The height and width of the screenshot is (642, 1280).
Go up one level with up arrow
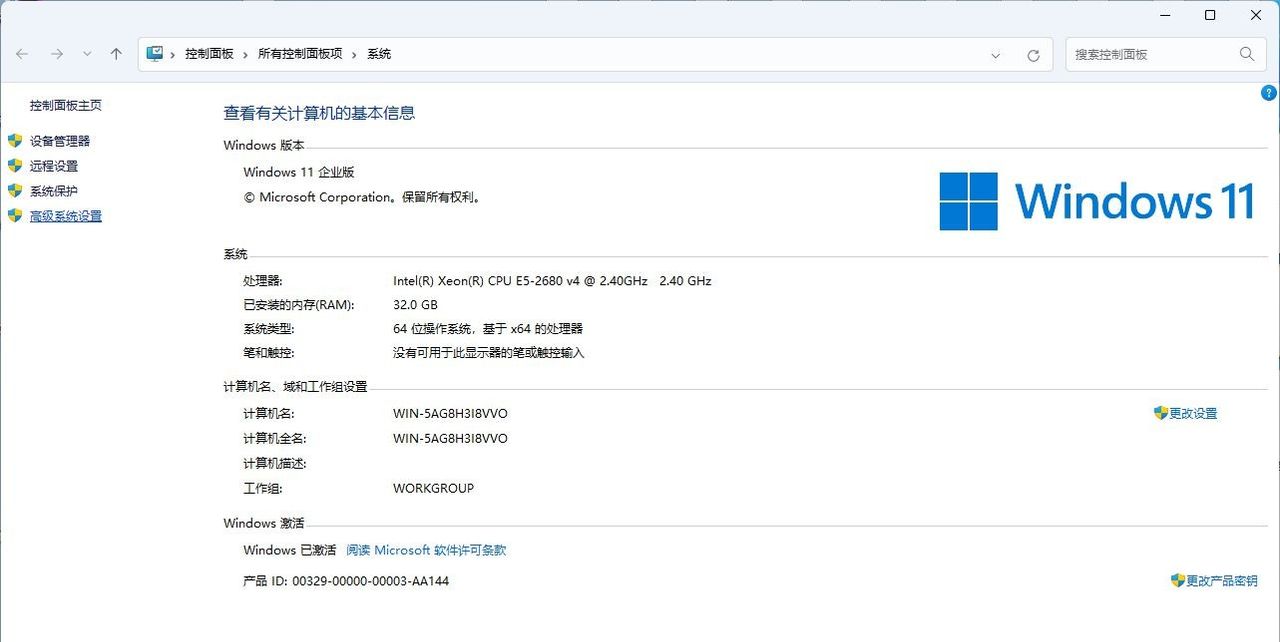point(116,54)
